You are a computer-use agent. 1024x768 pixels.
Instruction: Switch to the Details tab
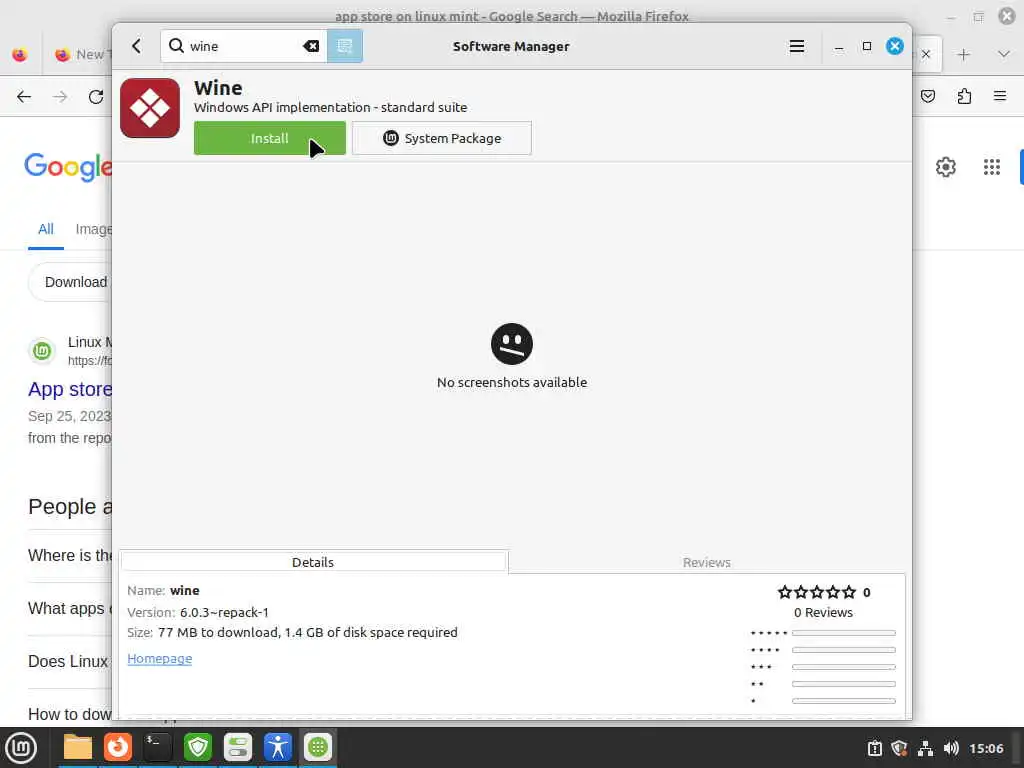[313, 562]
